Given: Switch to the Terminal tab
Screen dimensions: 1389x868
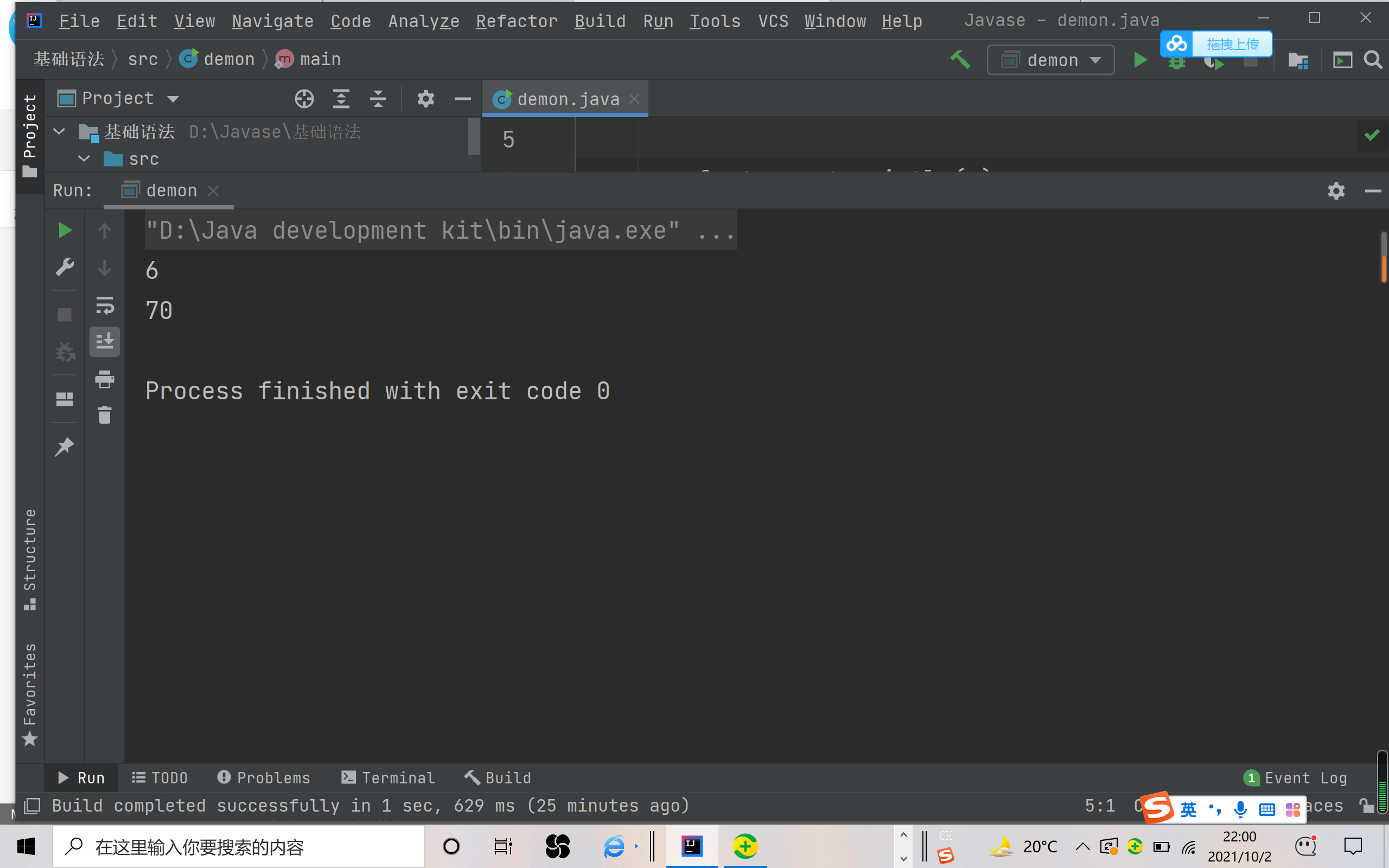Looking at the screenshot, I should point(388,778).
